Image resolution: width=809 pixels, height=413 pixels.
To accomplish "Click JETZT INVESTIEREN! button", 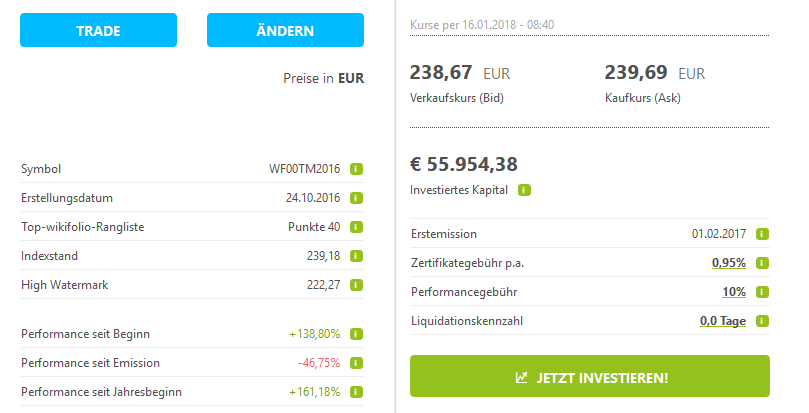I will [590, 378].
